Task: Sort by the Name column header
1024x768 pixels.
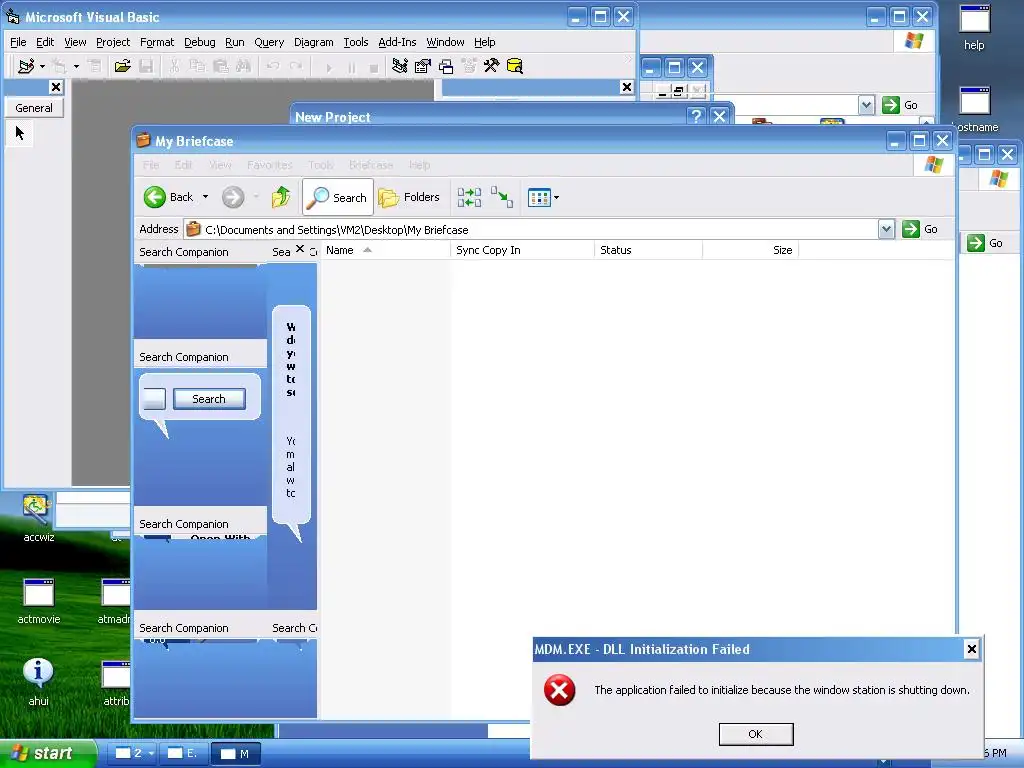Action: click(385, 250)
